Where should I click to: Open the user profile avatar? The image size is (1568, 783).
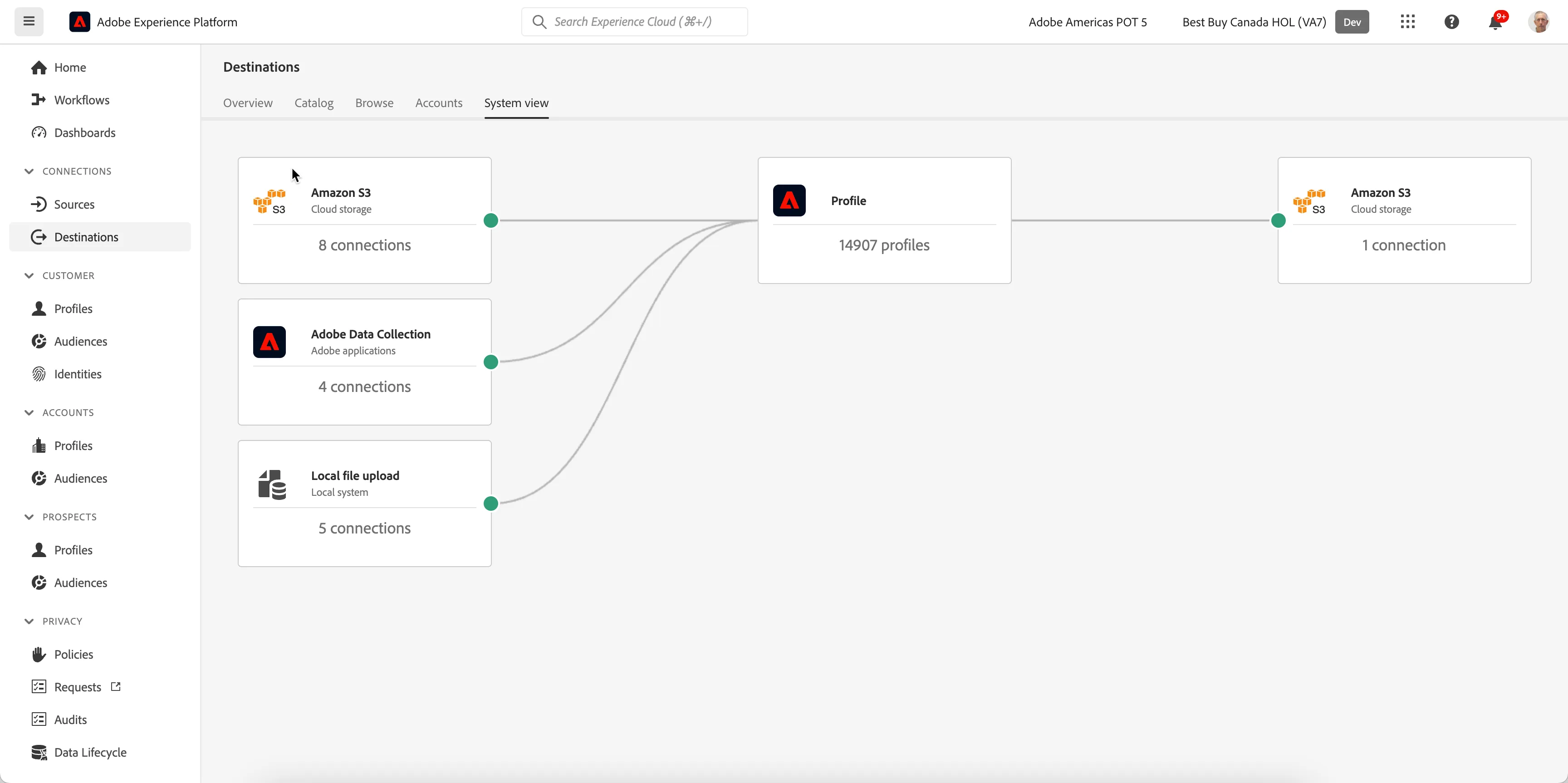[1539, 22]
